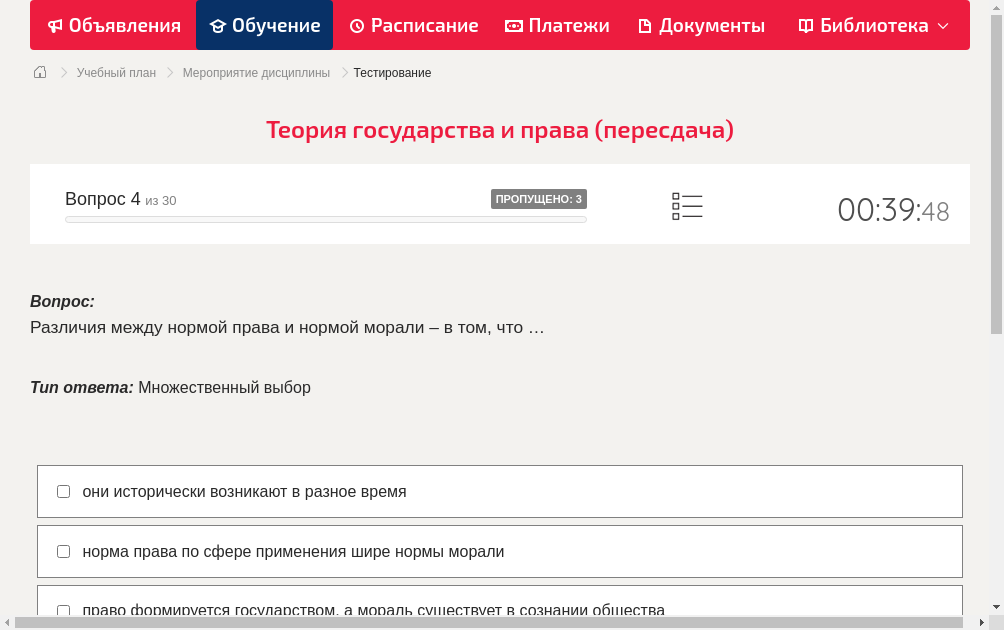
Task: Click the Мероприятие дисциплины breadcrumb link
Action: (256, 72)
